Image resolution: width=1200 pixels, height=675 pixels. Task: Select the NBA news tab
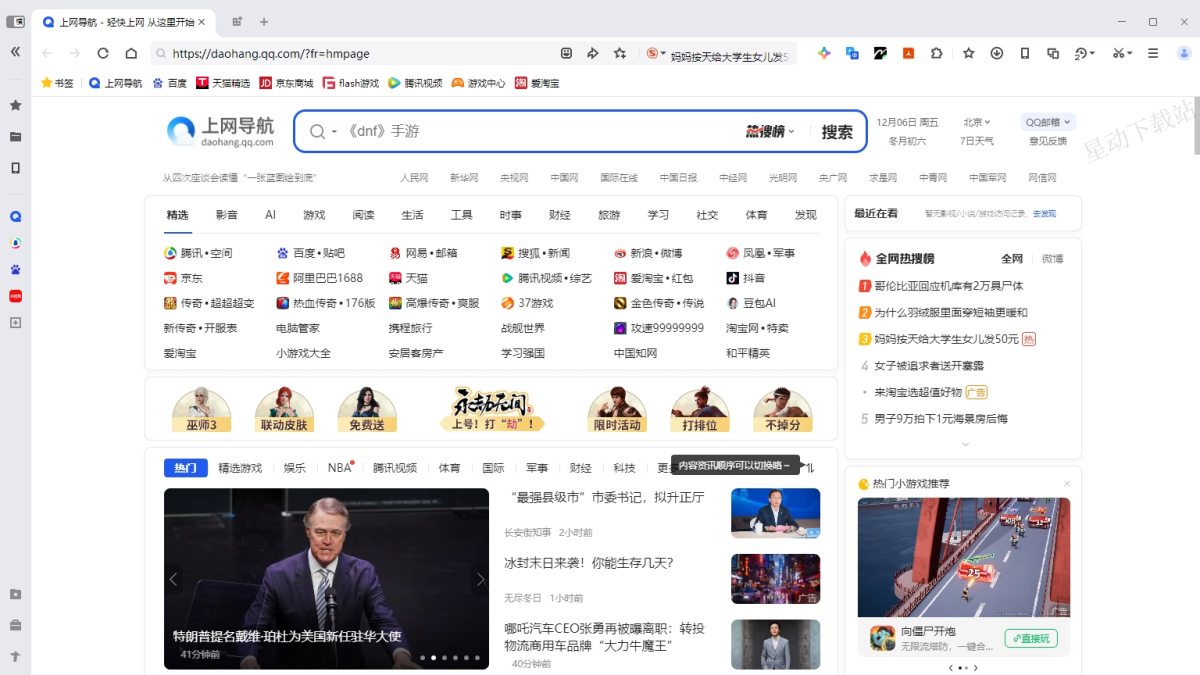click(340, 468)
